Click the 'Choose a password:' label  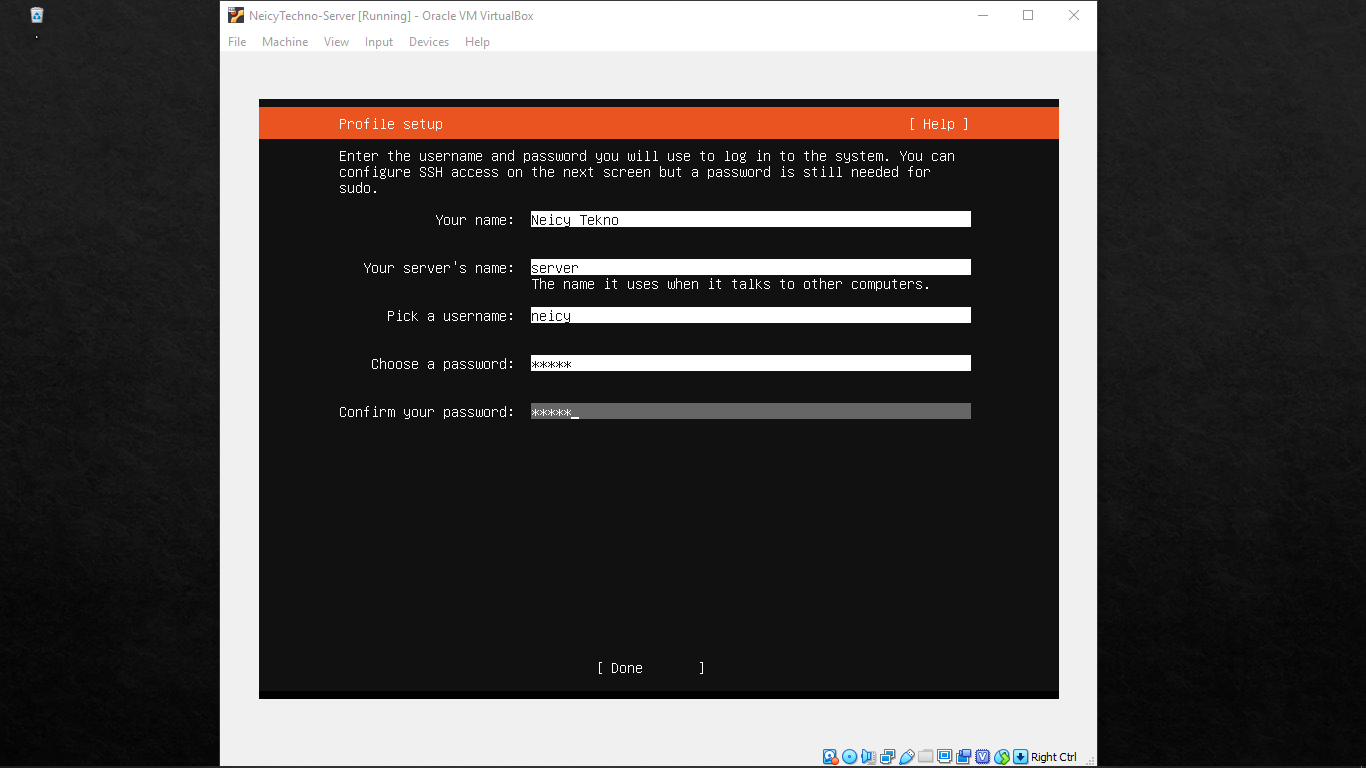(443, 364)
